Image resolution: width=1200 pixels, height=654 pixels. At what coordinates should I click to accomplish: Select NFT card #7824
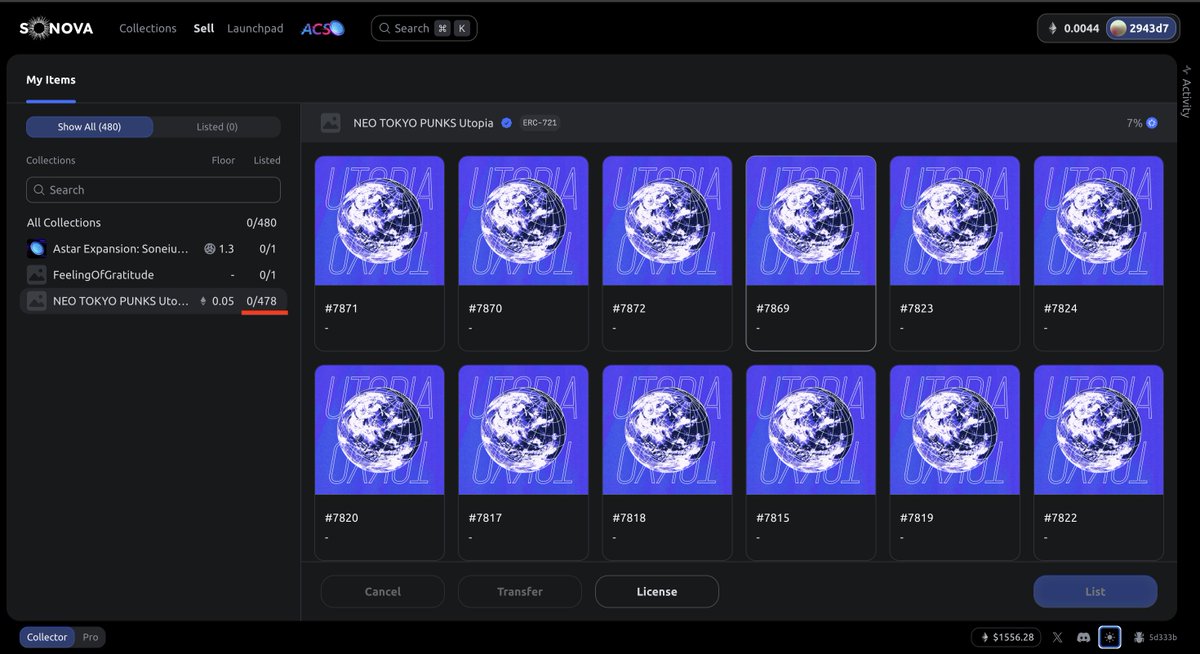point(1099,253)
